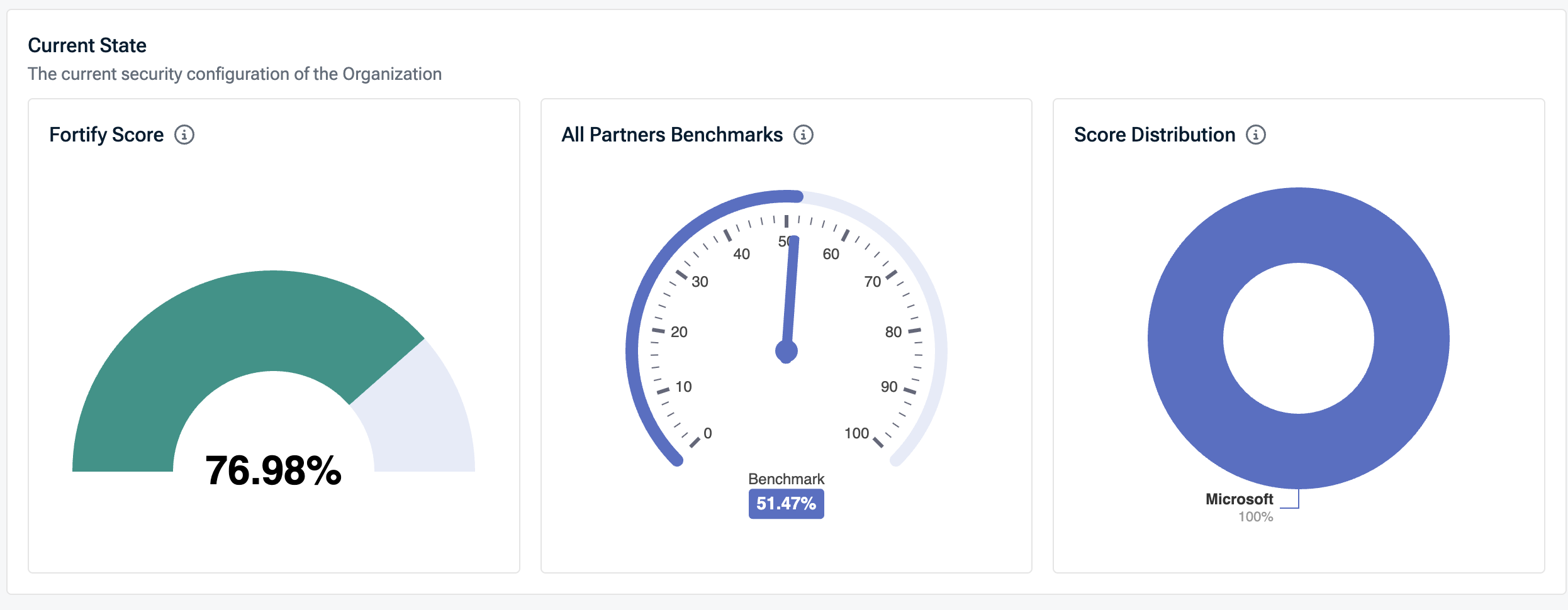Click the 20 mark on benchmark gauge

tap(679, 332)
